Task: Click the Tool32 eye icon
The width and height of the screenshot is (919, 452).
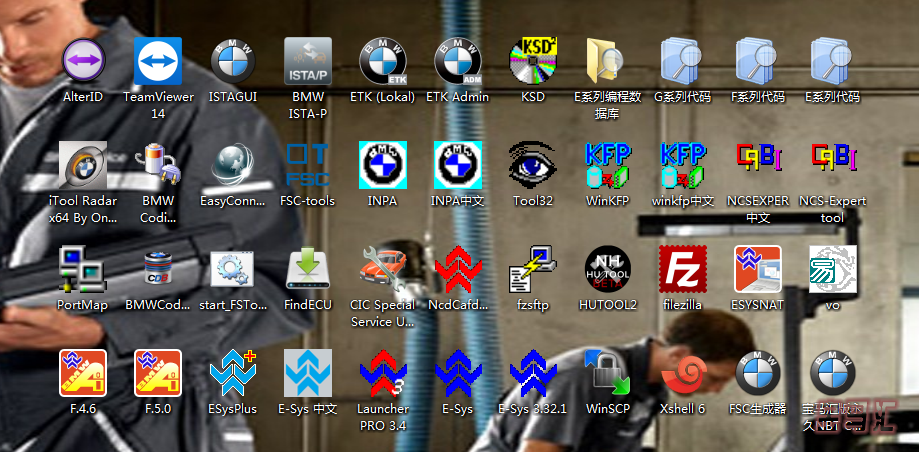Action: coord(533,165)
